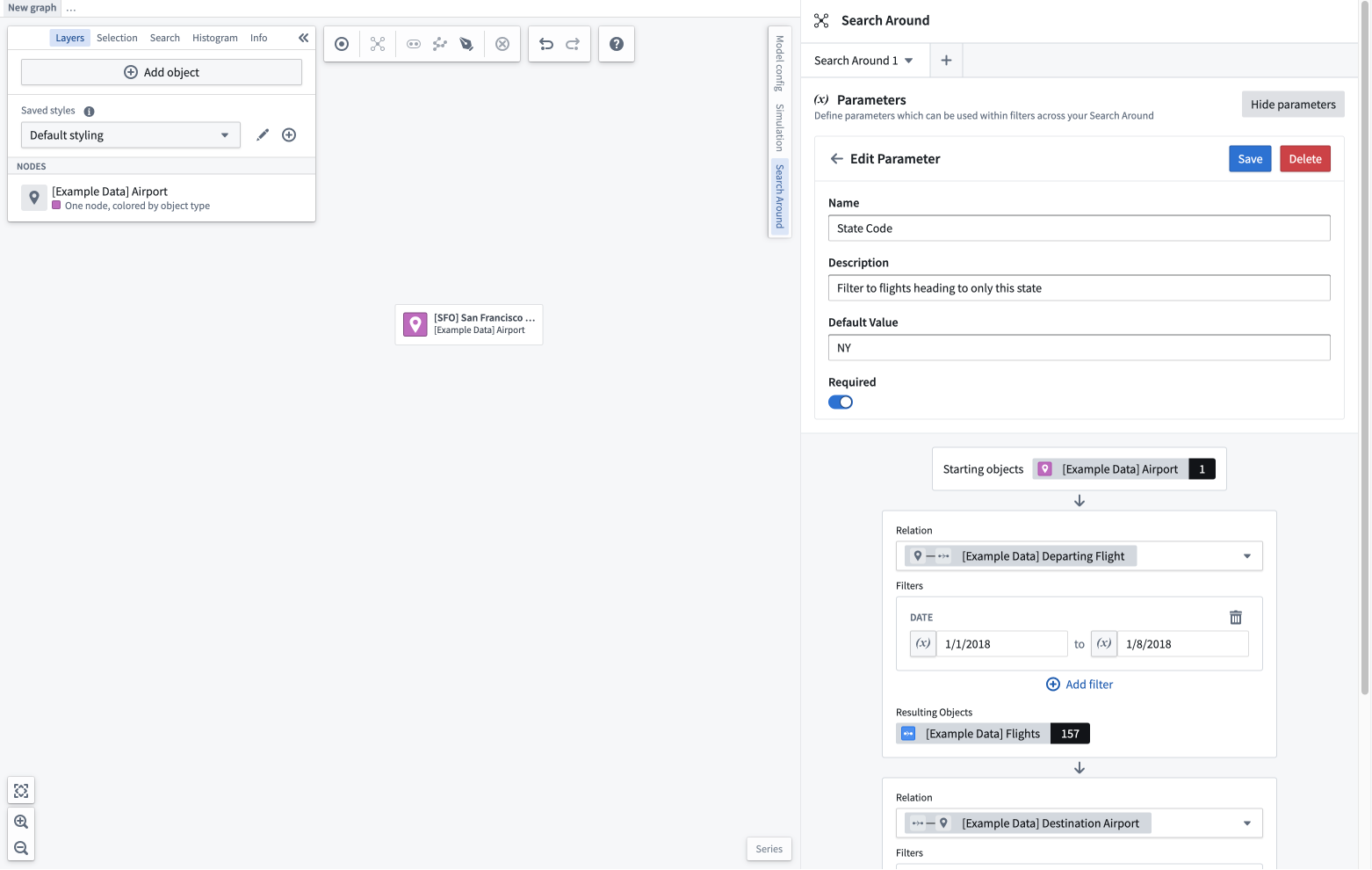Delete the DATE filter with the trash icon

point(1236,618)
